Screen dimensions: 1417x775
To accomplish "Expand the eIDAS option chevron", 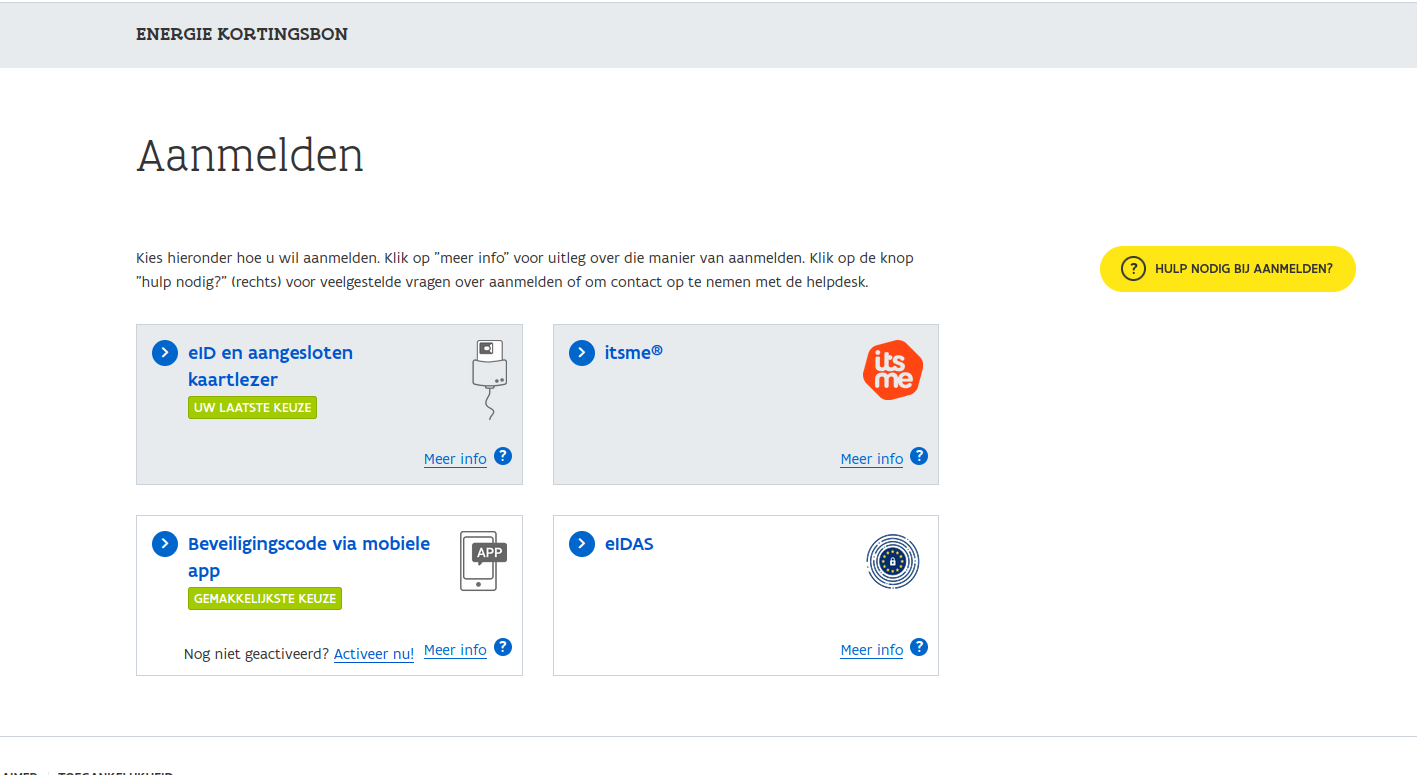I will click(581, 544).
